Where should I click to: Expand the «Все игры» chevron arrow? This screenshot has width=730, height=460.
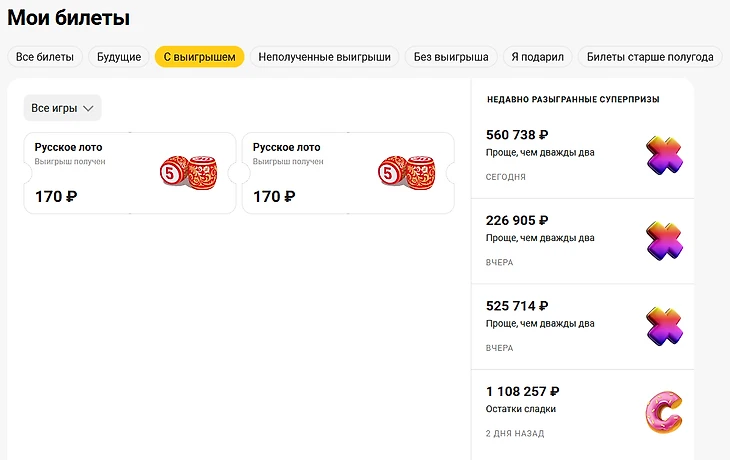tap(88, 108)
